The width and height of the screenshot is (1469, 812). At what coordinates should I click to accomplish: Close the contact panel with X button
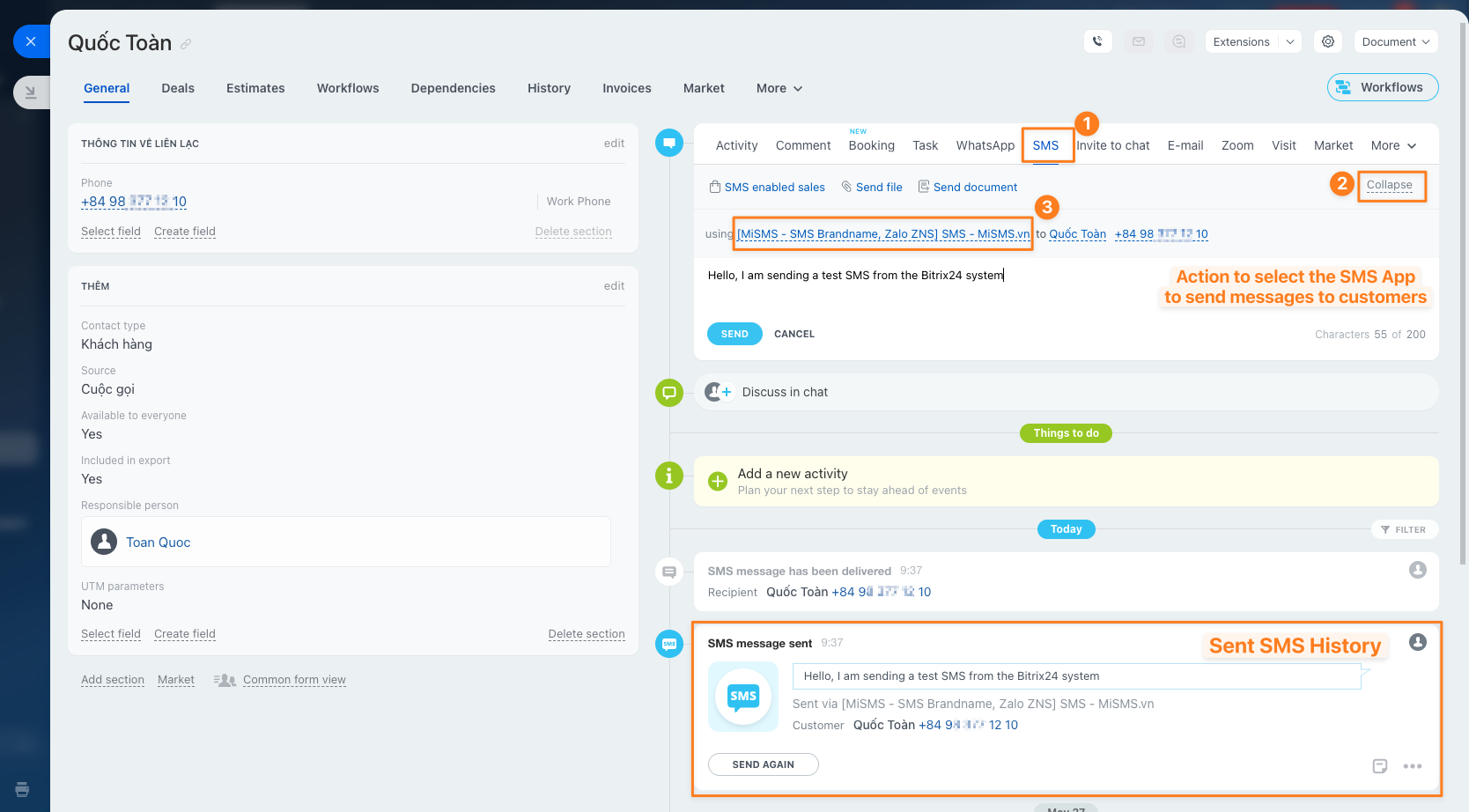click(x=31, y=41)
